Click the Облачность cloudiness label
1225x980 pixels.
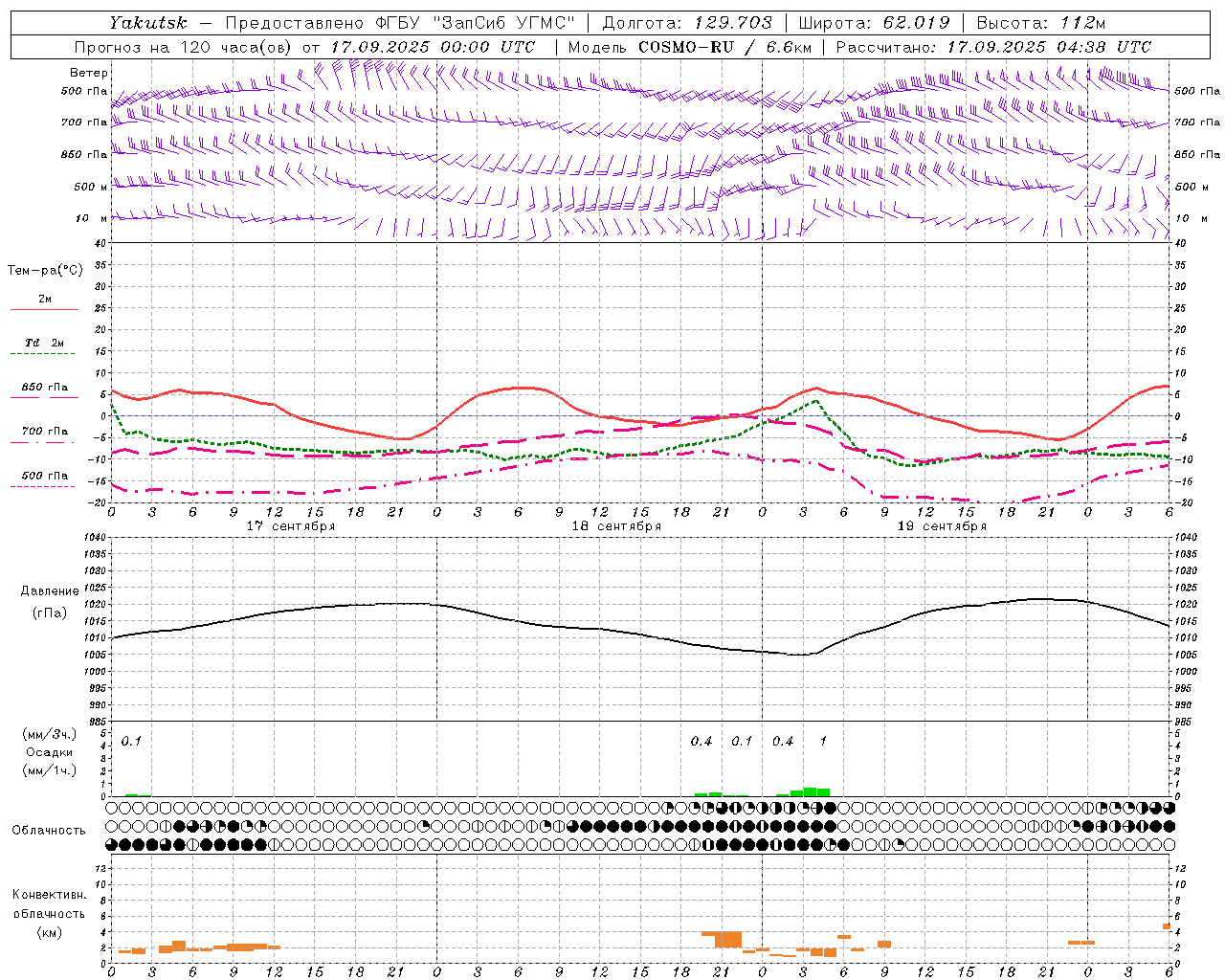coord(49,830)
